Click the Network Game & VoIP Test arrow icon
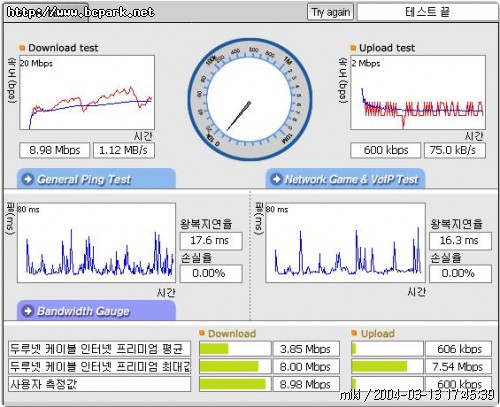Viewport: 500px width, 407px height. point(276,179)
